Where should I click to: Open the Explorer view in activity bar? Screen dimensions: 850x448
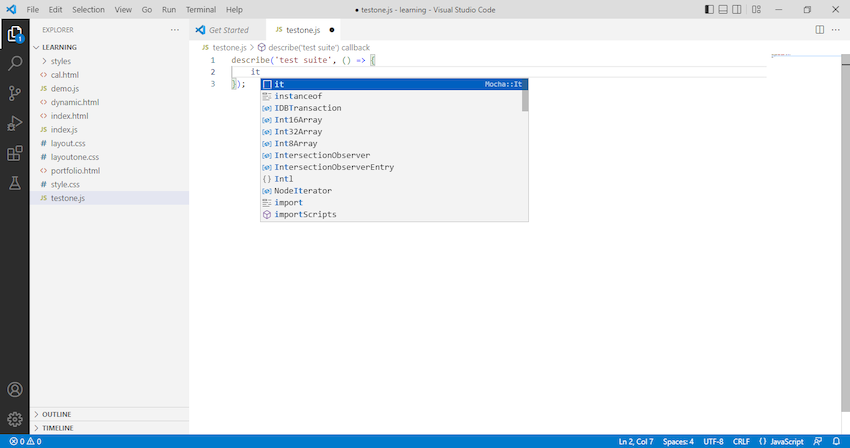tap(15, 34)
